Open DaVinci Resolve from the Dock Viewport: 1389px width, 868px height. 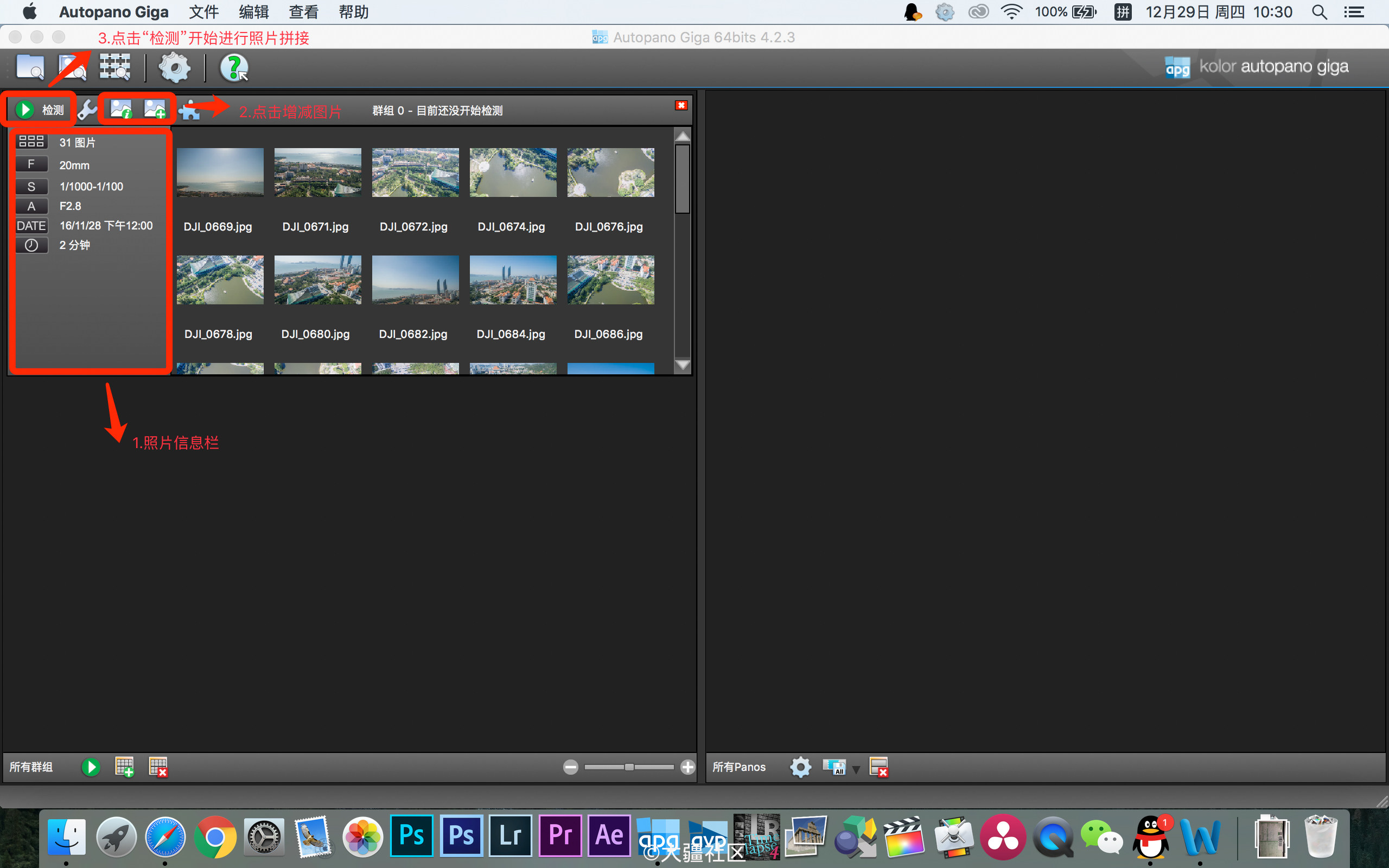click(x=1003, y=837)
